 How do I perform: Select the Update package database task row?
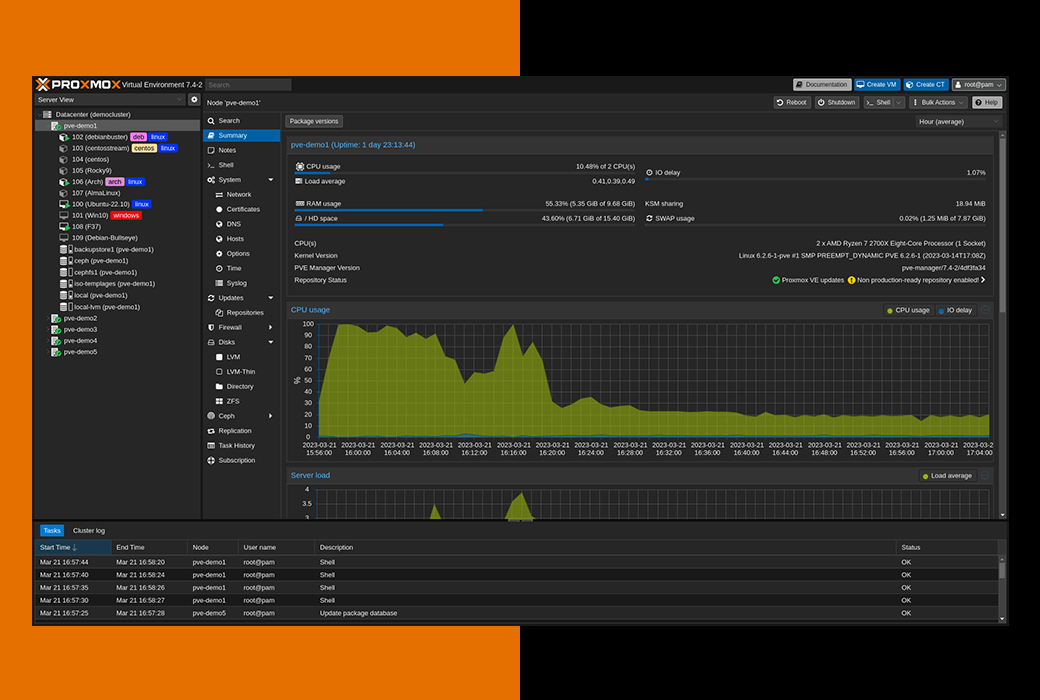point(517,613)
